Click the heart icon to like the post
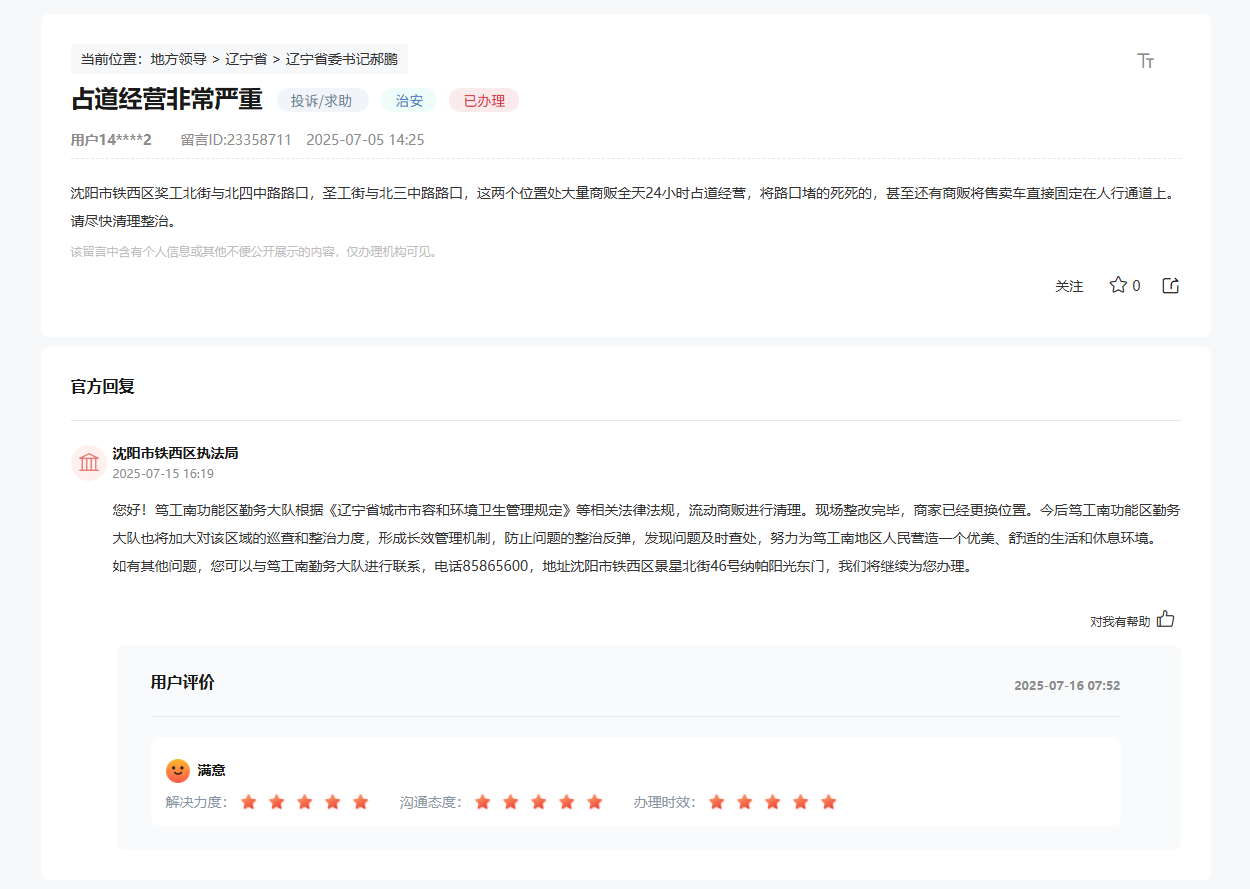This screenshot has height=889, width=1250. (1117, 284)
